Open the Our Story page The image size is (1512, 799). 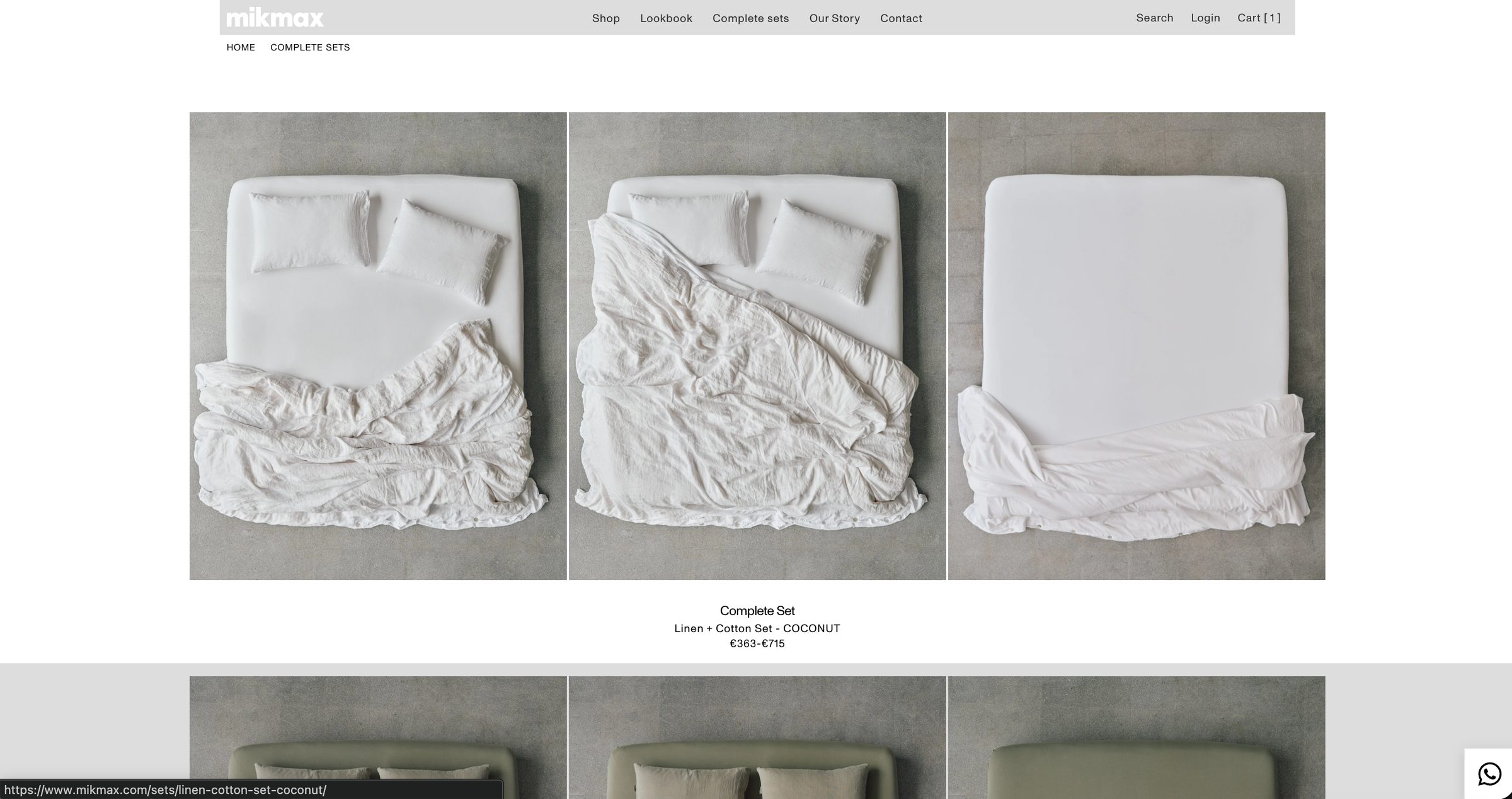[x=834, y=18]
